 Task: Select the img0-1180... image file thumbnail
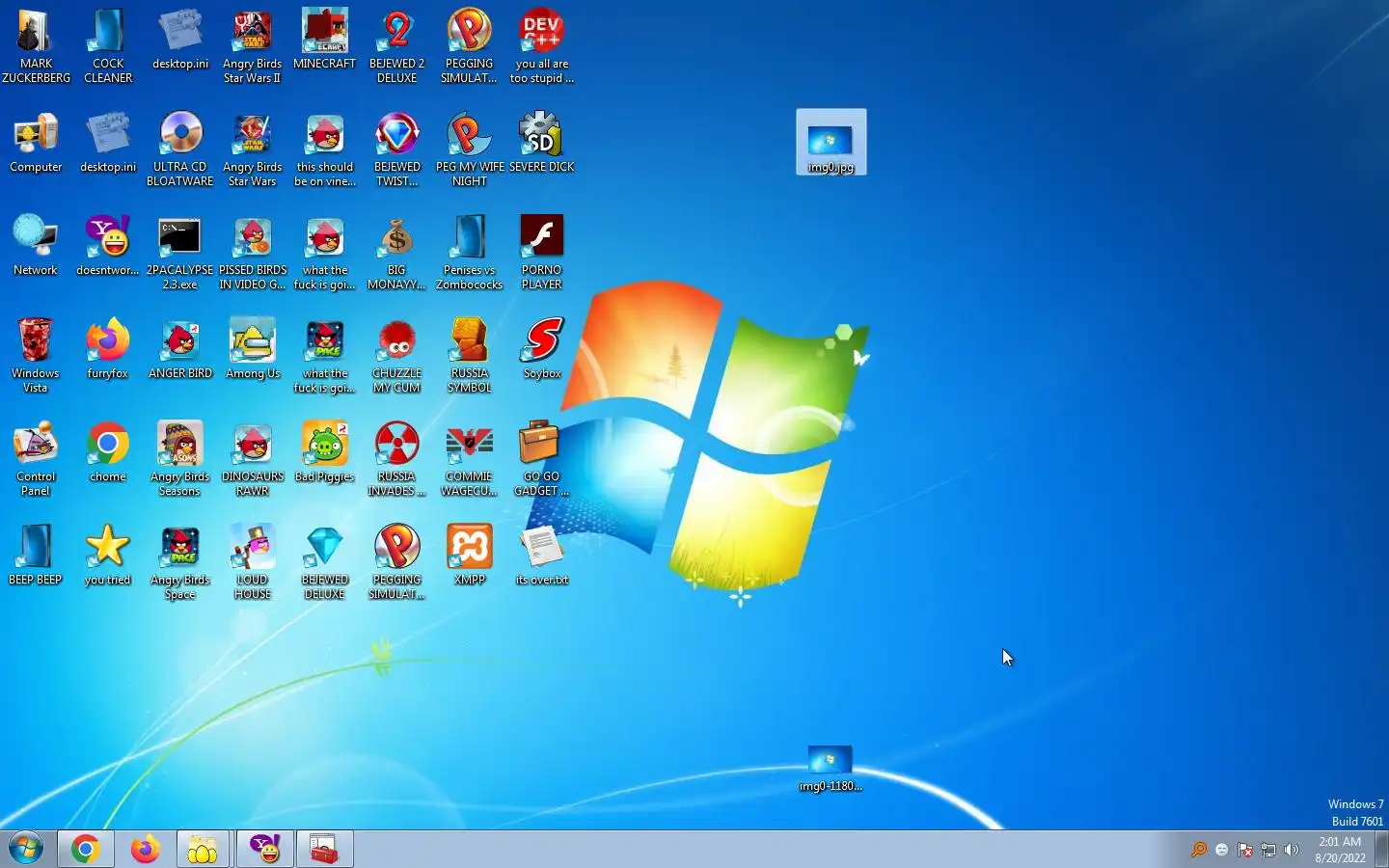[x=831, y=769]
